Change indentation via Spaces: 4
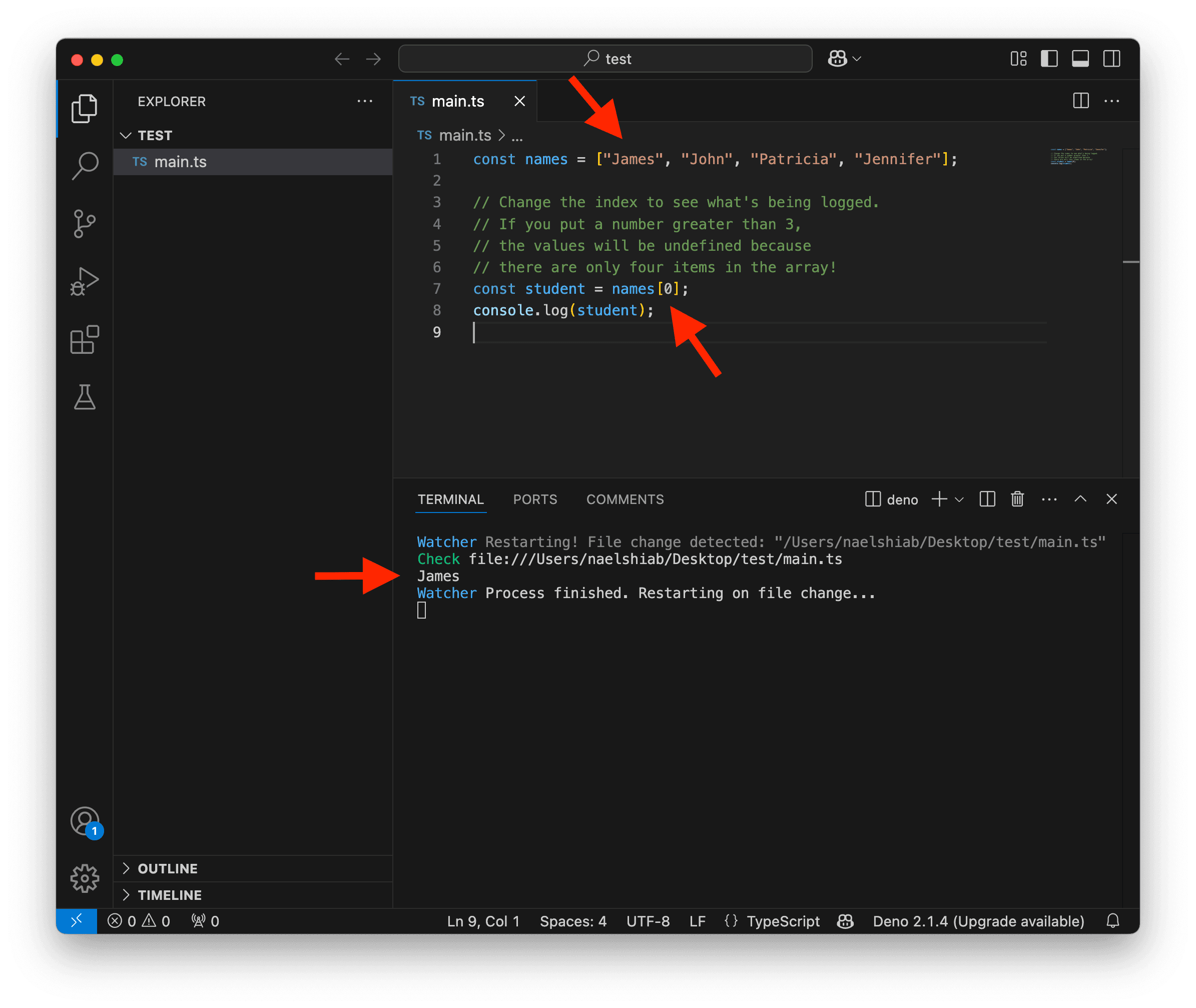1196x1008 pixels. (572, 920)
